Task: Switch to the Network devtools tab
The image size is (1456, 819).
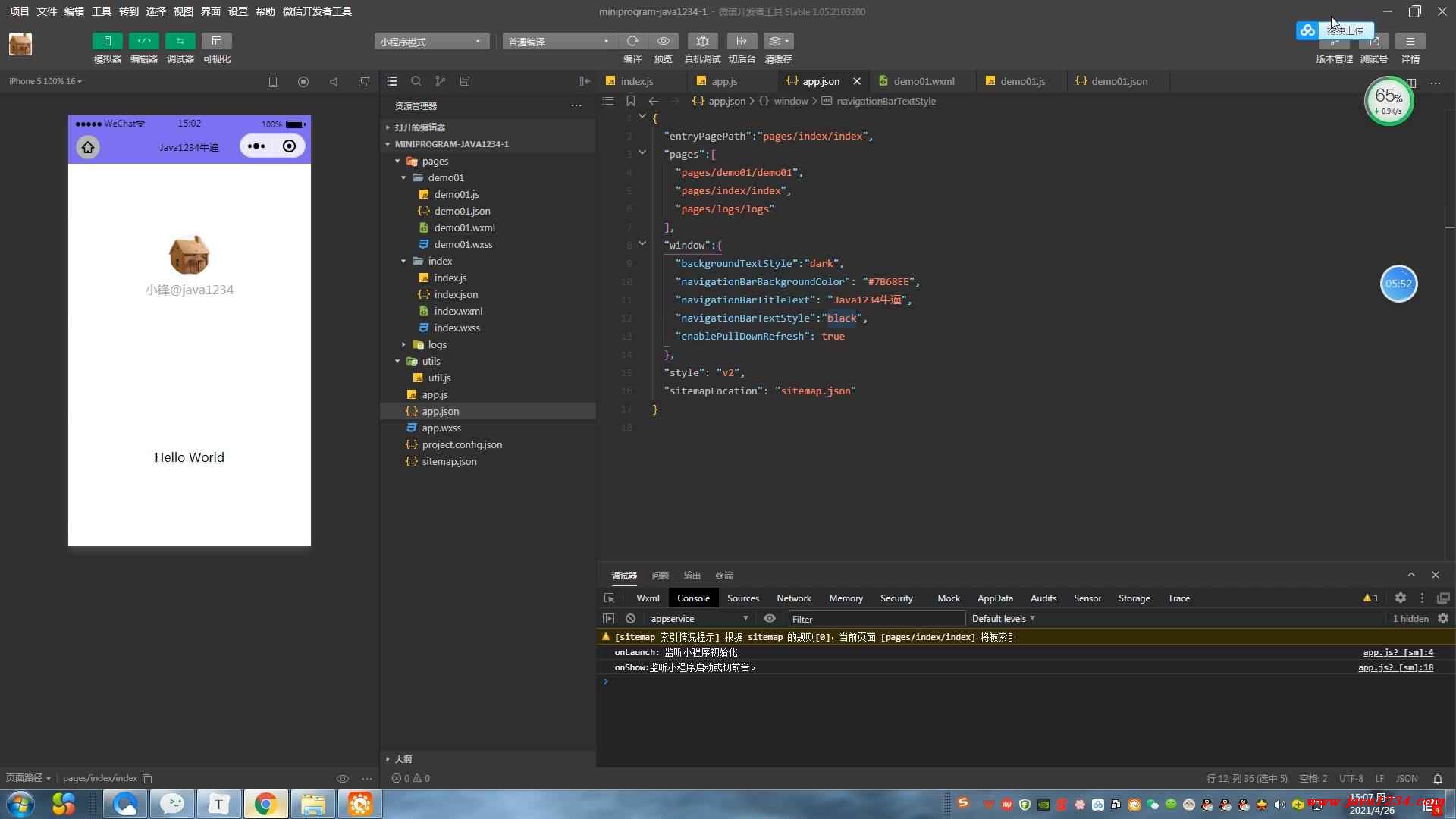Action: 794,598
